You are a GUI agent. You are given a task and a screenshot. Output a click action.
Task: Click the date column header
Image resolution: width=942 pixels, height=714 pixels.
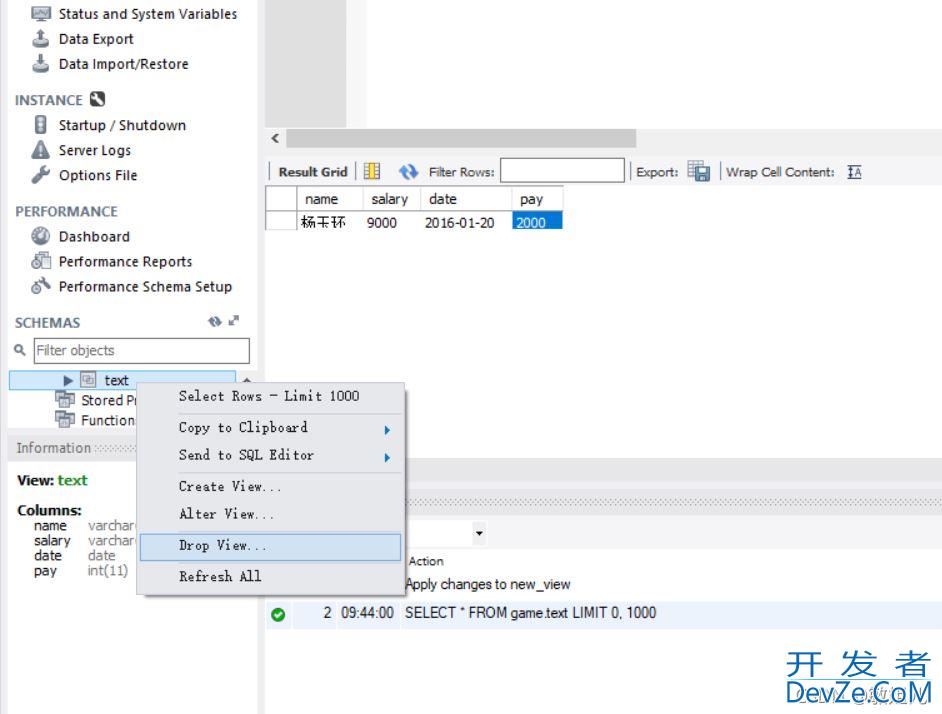(x=466, y=199)
